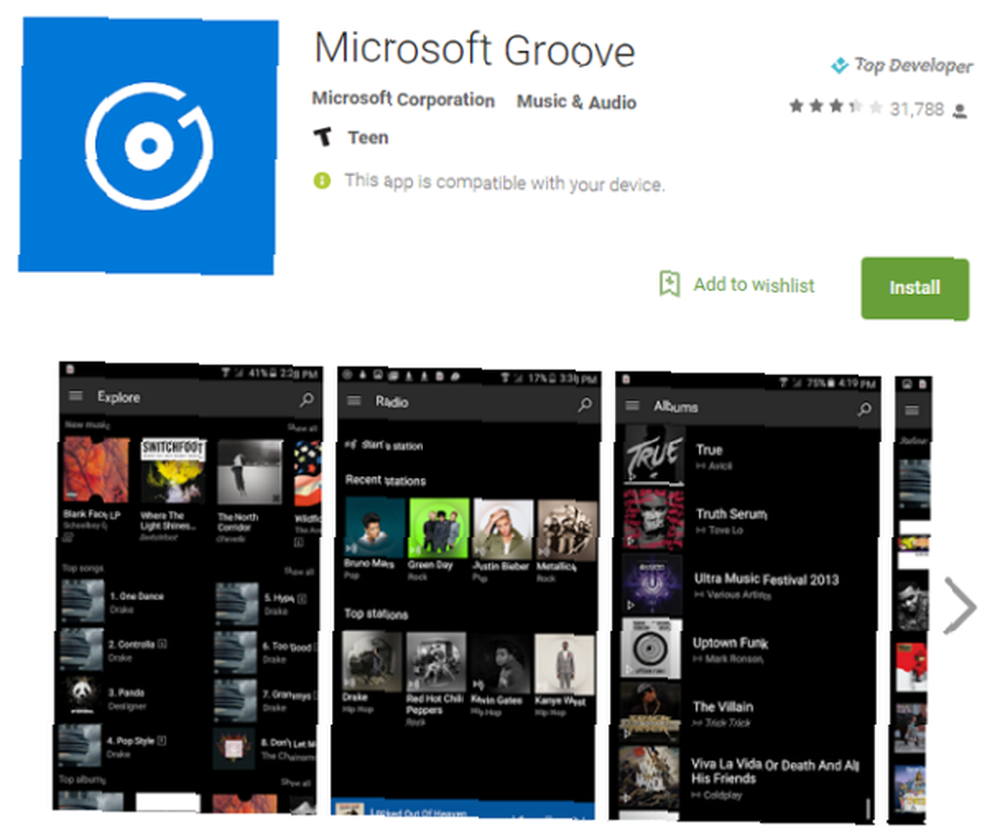Image resolution: width=1000 pixels, height=838 pixels.
Task: Select The North Corridor album cover
Action: point(249,473)
